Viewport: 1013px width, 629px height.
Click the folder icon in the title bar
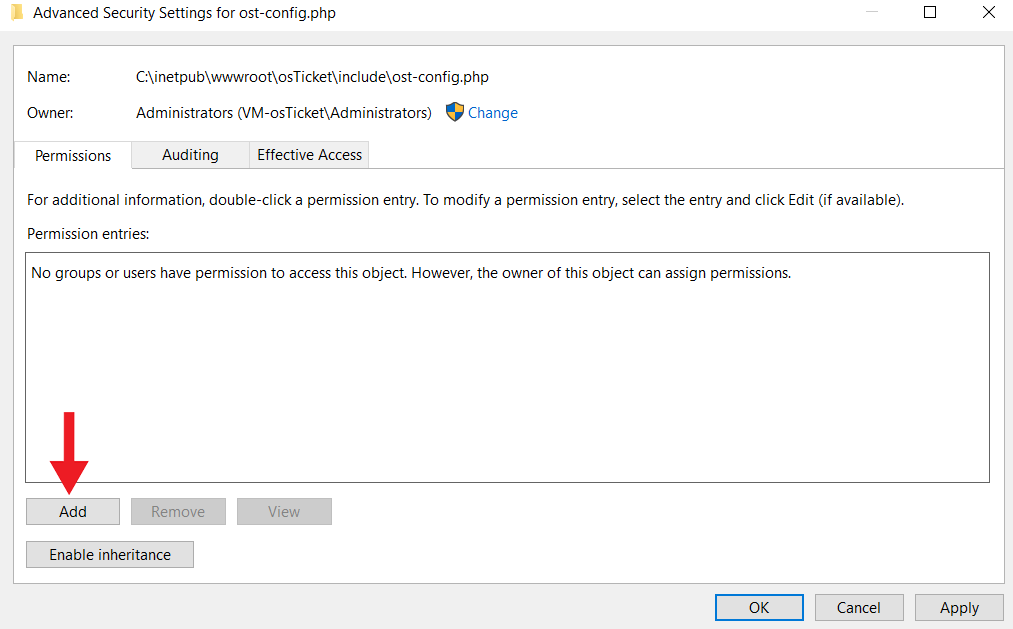(17, 12)
